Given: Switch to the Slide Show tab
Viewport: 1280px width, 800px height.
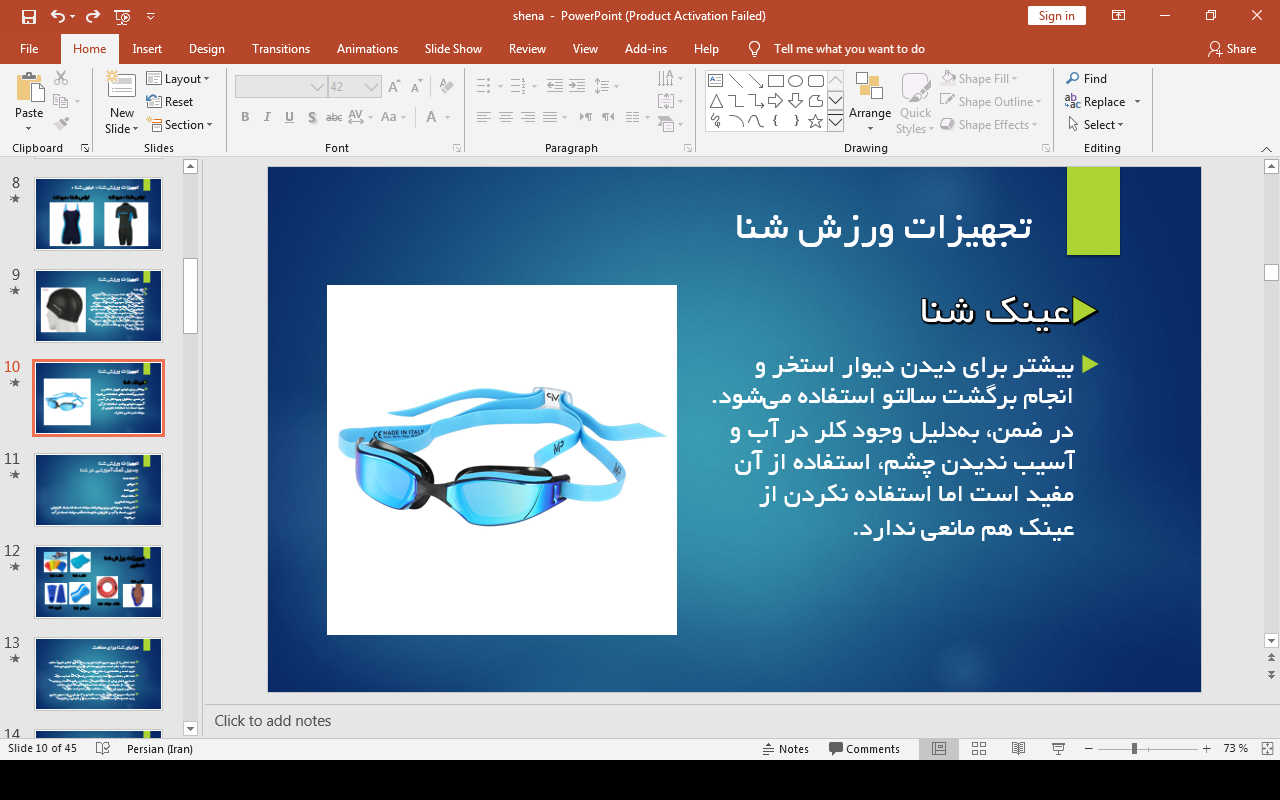Looking at the screenshot, I should [x=453, y=49].
